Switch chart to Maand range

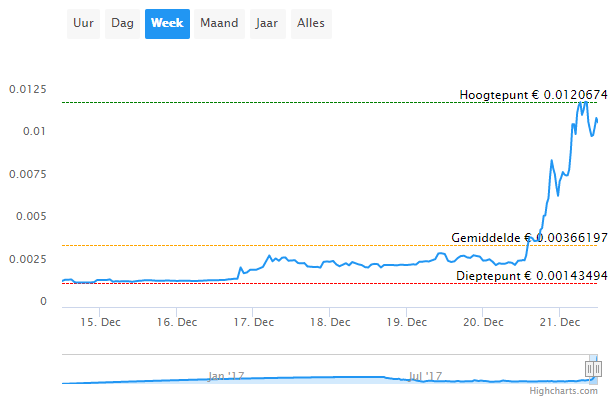coord(219,24)
